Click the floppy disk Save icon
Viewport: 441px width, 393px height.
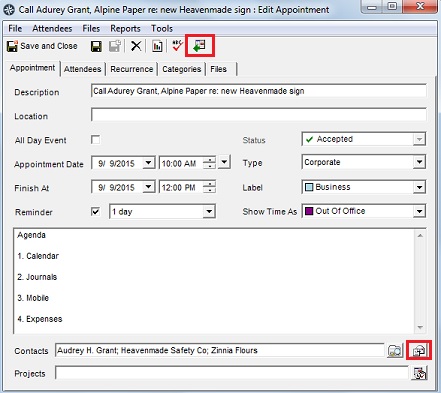96,46
